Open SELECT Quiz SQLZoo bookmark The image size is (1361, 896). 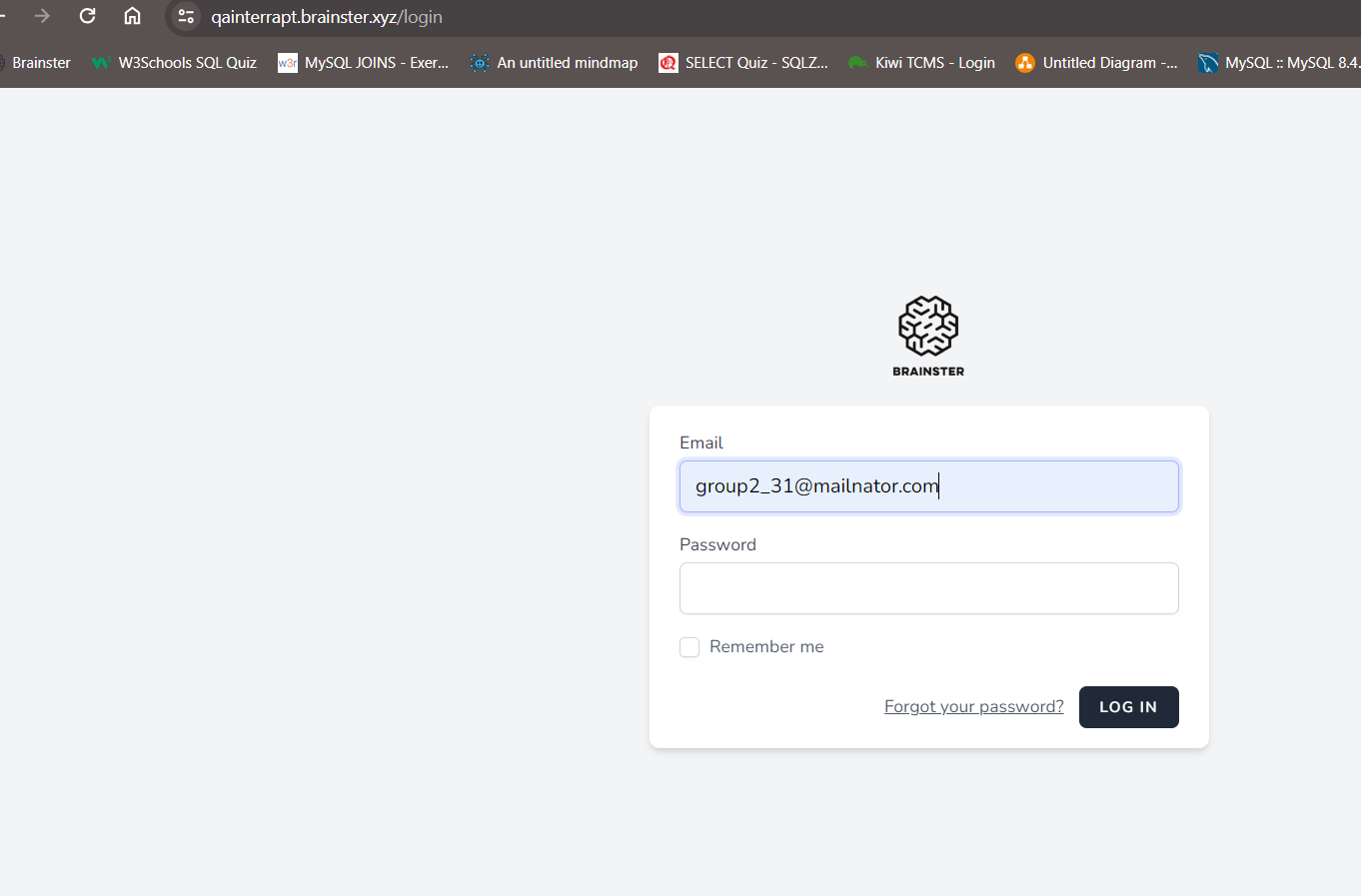tap(743, 63)
